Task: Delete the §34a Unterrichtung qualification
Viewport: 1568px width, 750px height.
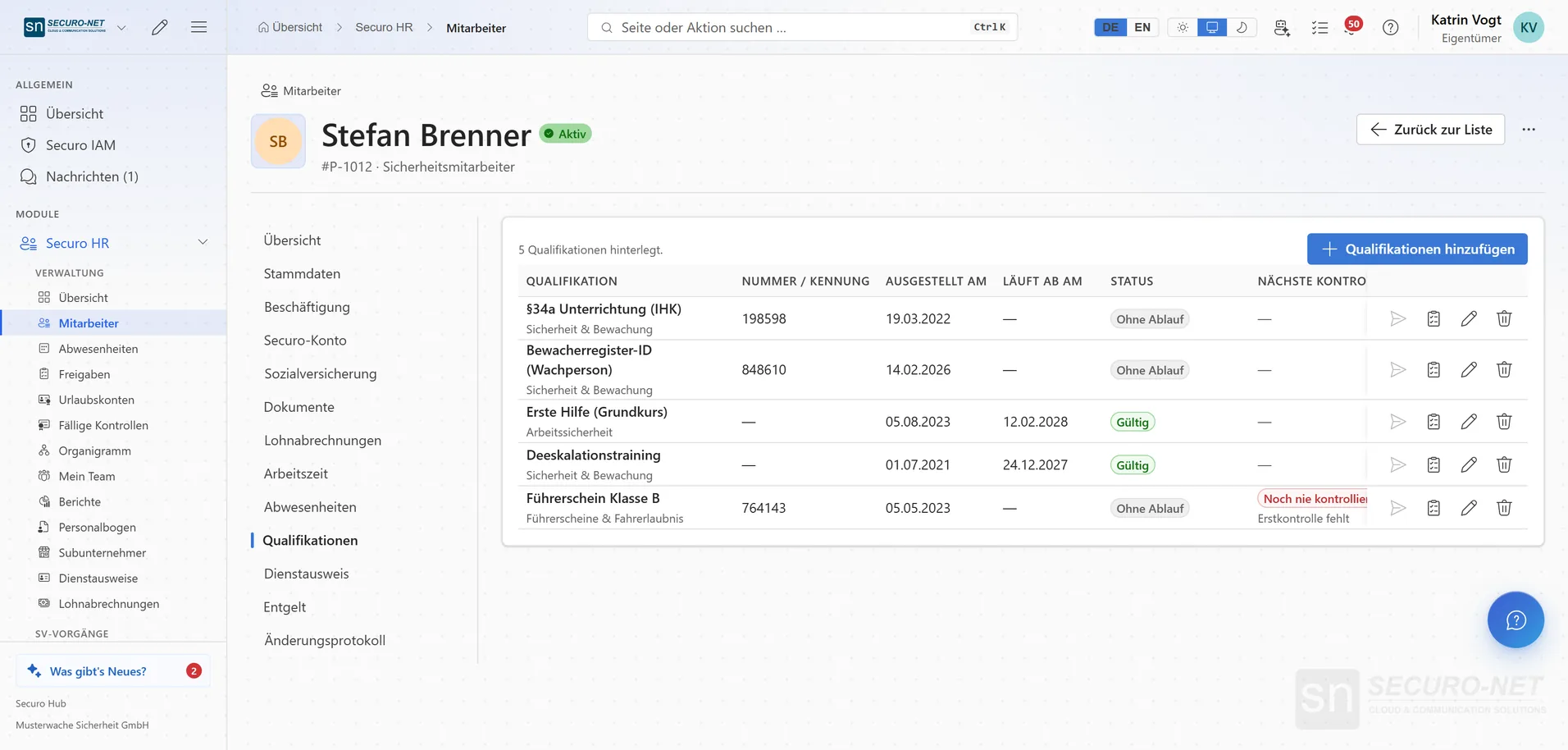Action: 1504,318
